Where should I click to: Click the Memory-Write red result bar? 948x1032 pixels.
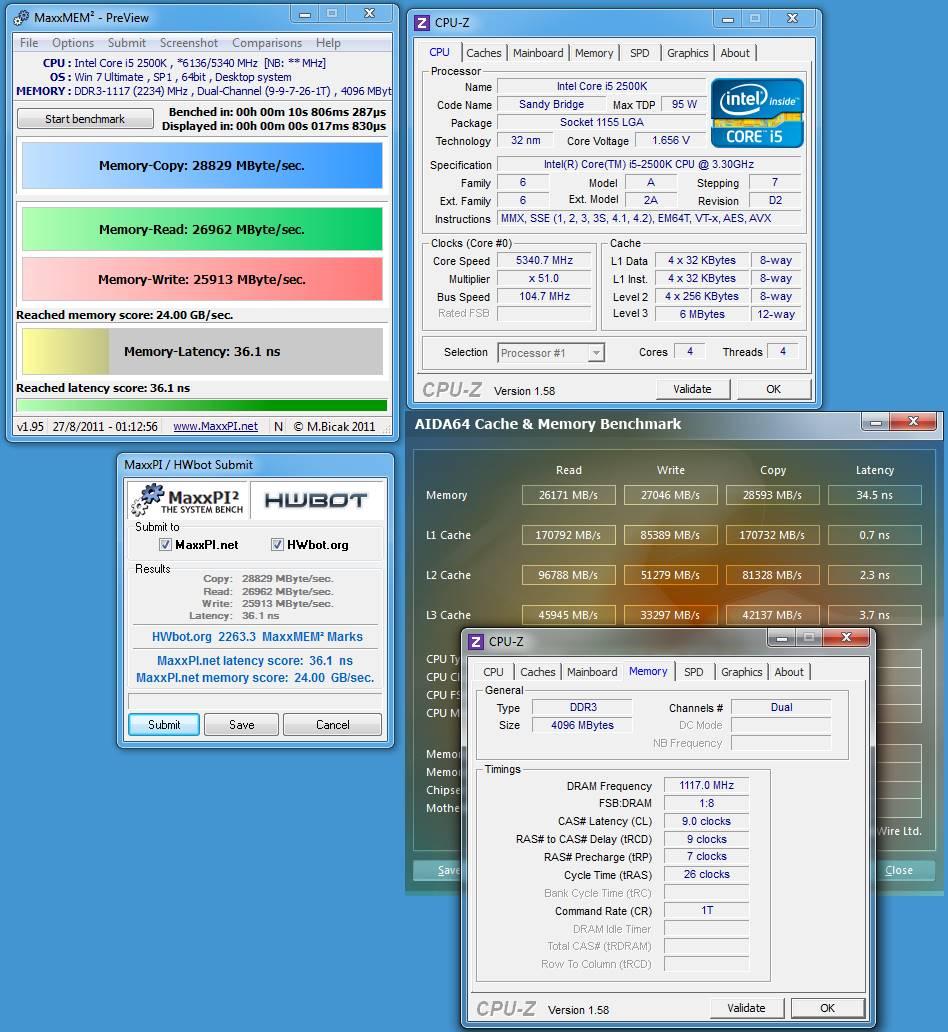click(202, 279)
